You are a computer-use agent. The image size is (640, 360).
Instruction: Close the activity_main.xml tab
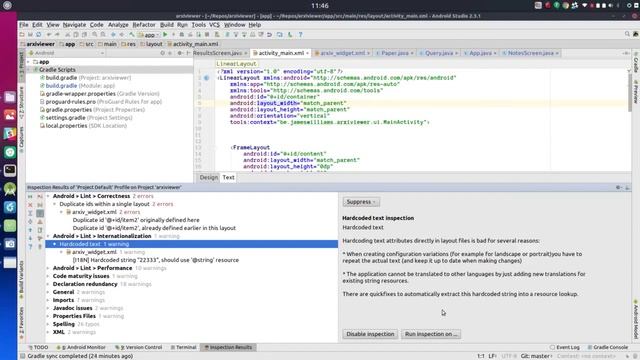click(307, 53)
